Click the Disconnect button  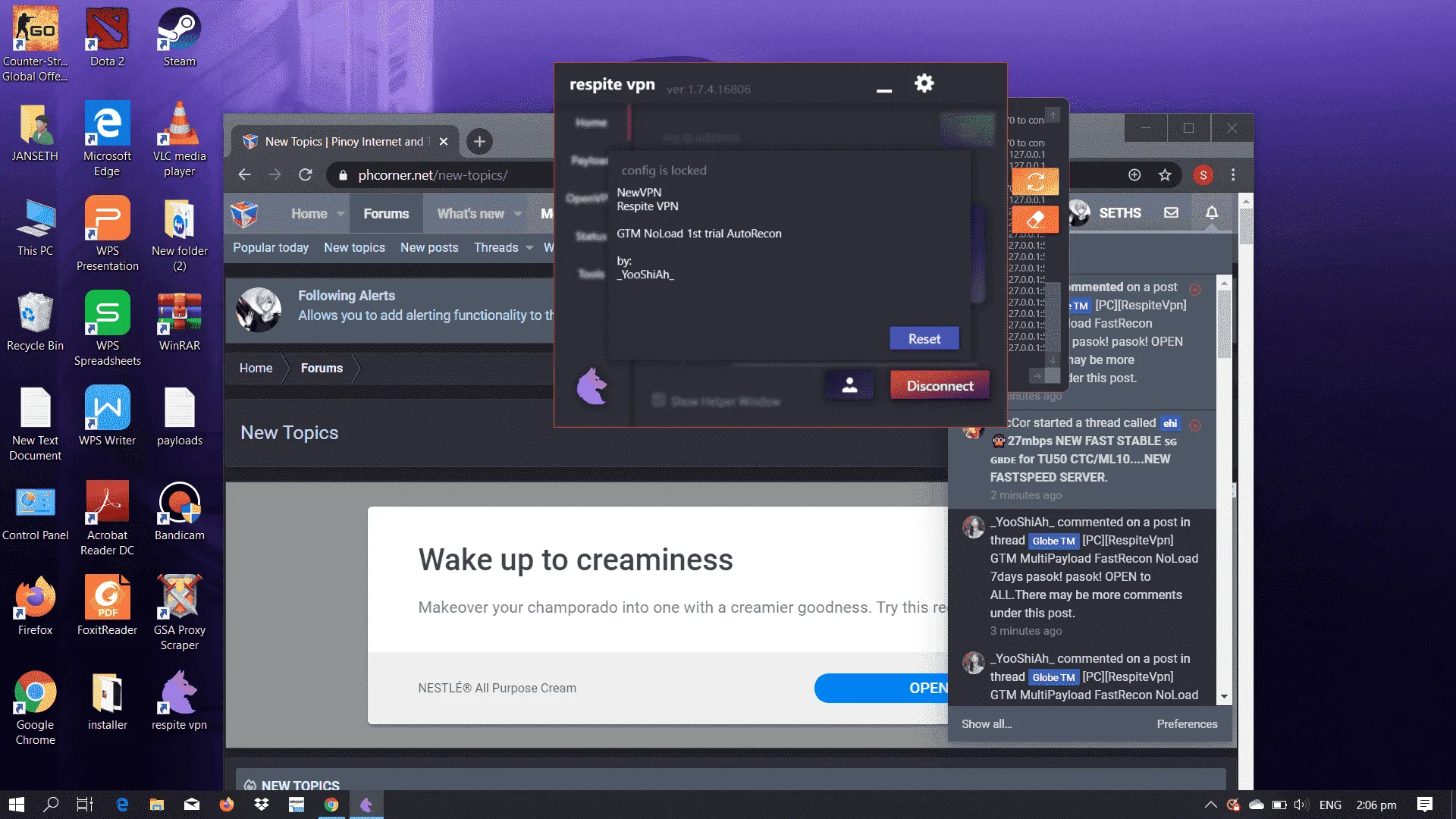click(940, 386)
